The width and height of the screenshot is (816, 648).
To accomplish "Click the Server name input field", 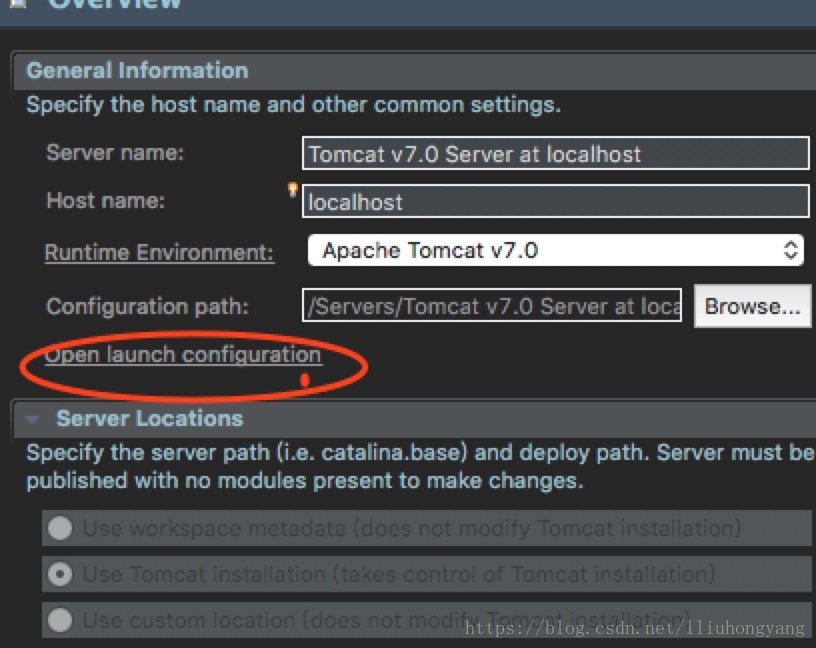I will (555, 154).
